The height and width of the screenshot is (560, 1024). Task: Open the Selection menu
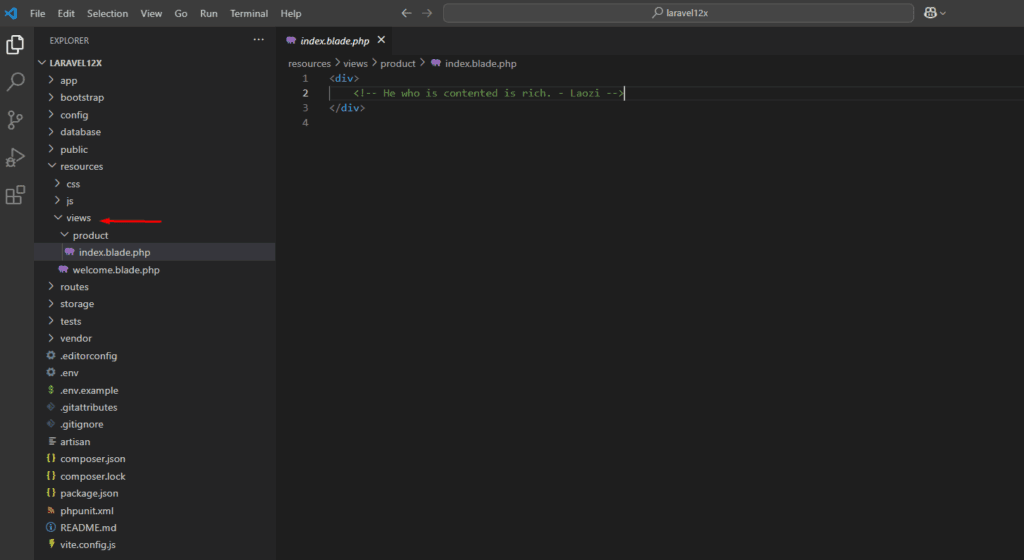click(107, 13)
